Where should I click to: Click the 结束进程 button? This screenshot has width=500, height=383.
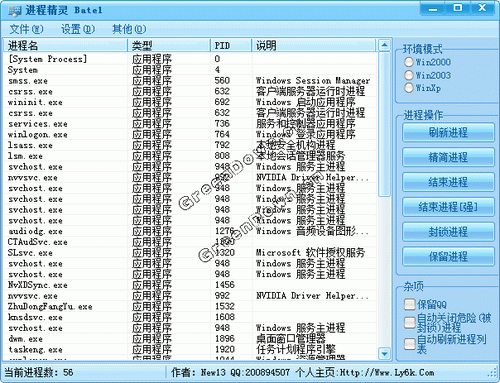pyautogui.click(x=448, y=182)
